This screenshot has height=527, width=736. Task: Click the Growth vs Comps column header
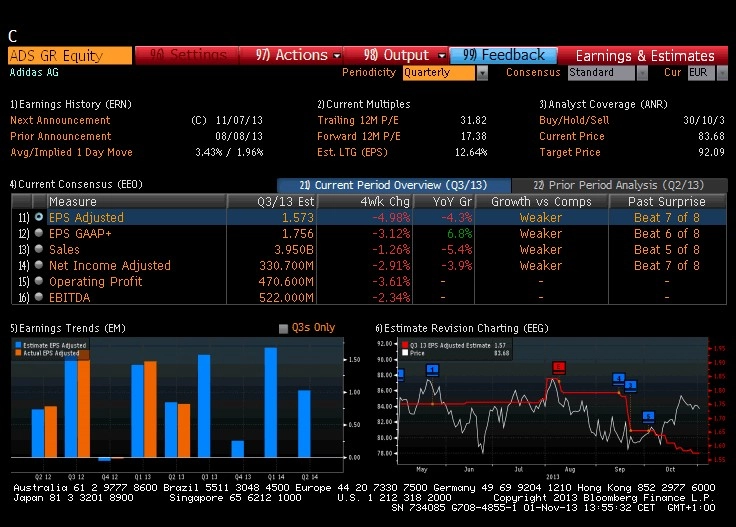(x=541, y=202)
